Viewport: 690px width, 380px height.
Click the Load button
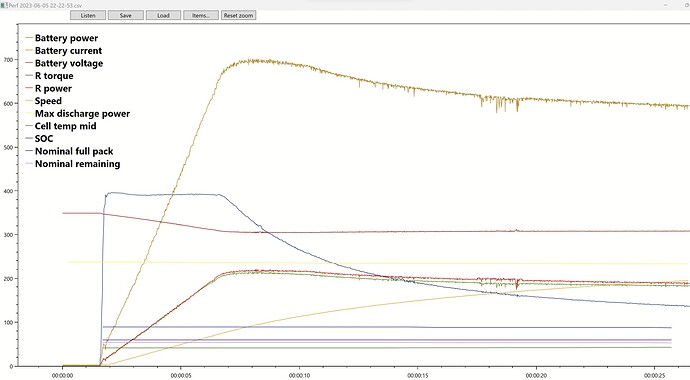pos(163,15)
